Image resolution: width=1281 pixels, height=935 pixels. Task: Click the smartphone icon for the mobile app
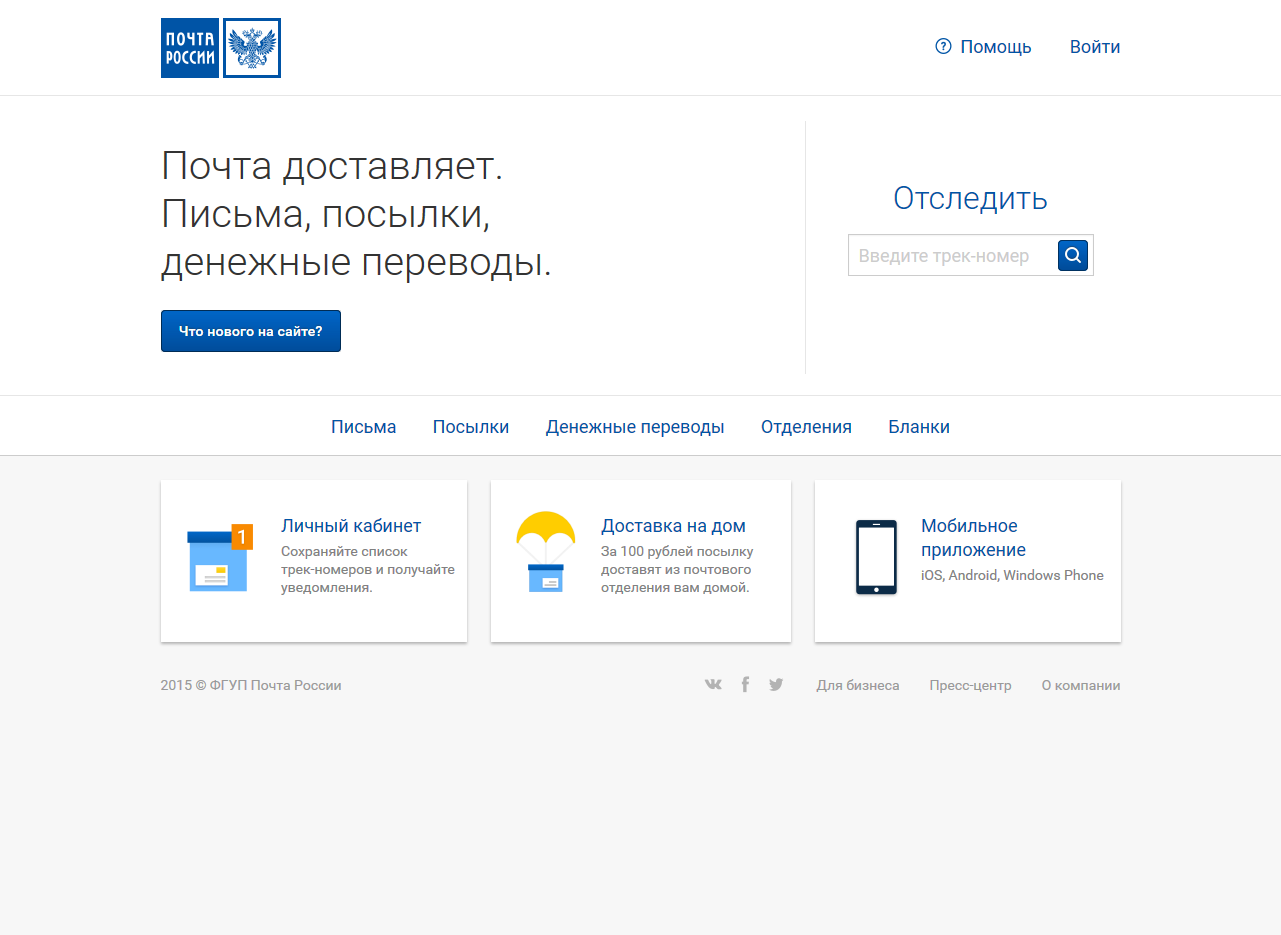[x=876, y=557]
